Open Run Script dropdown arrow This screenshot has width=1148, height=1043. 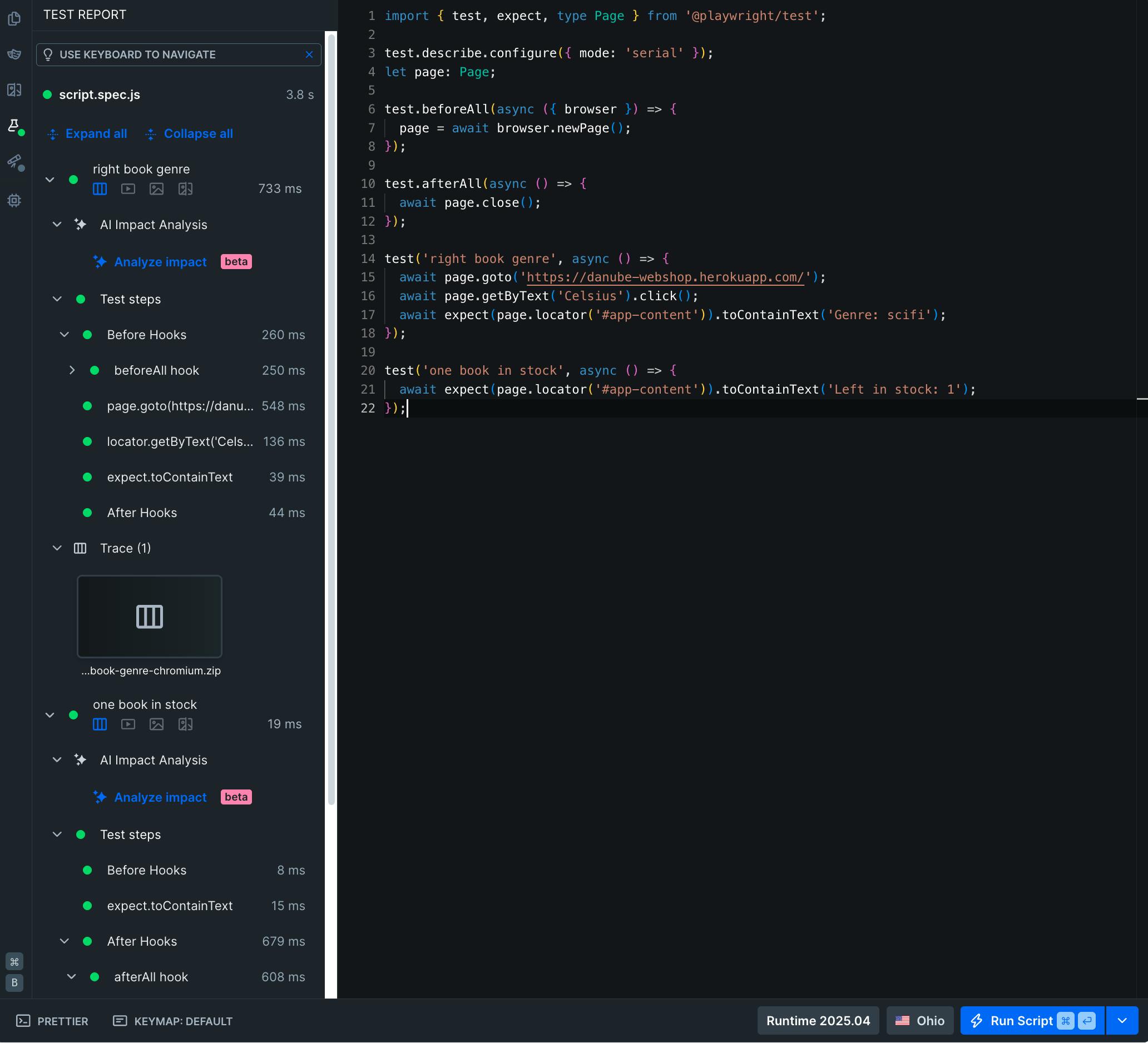[1122, 1020]
